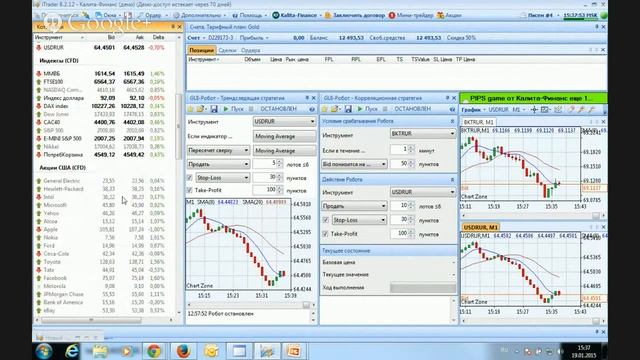Image resolution: width=640 pixels, height=360 pixels.
Task: Pin the accounts panel
Action: (x=597, y=27)
